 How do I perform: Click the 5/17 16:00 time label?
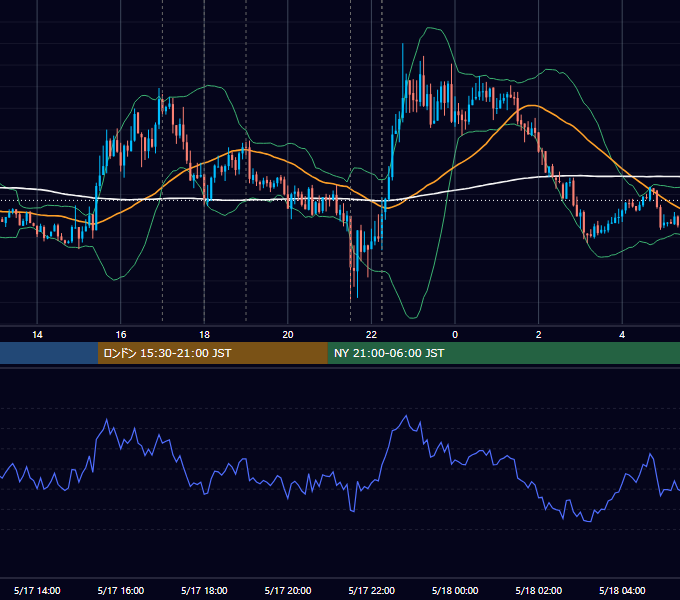121,590
